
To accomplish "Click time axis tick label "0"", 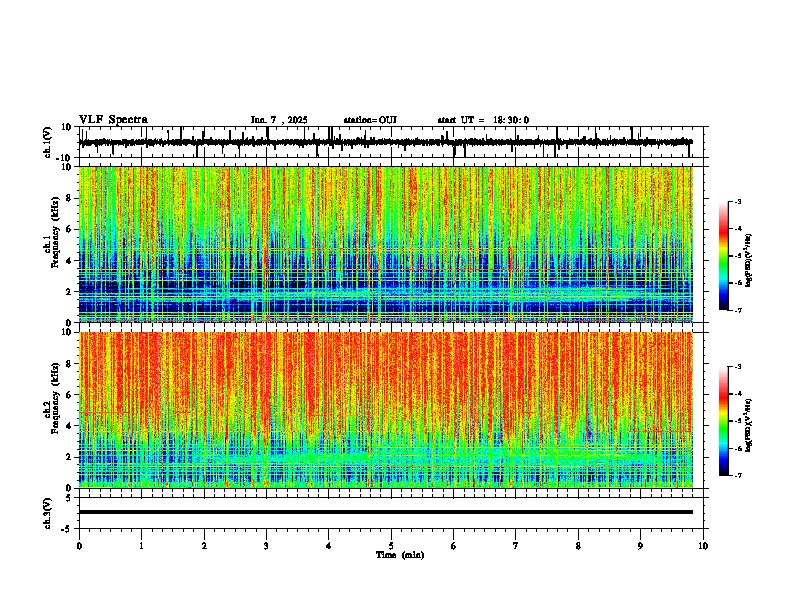I will [x=79, y=546].
